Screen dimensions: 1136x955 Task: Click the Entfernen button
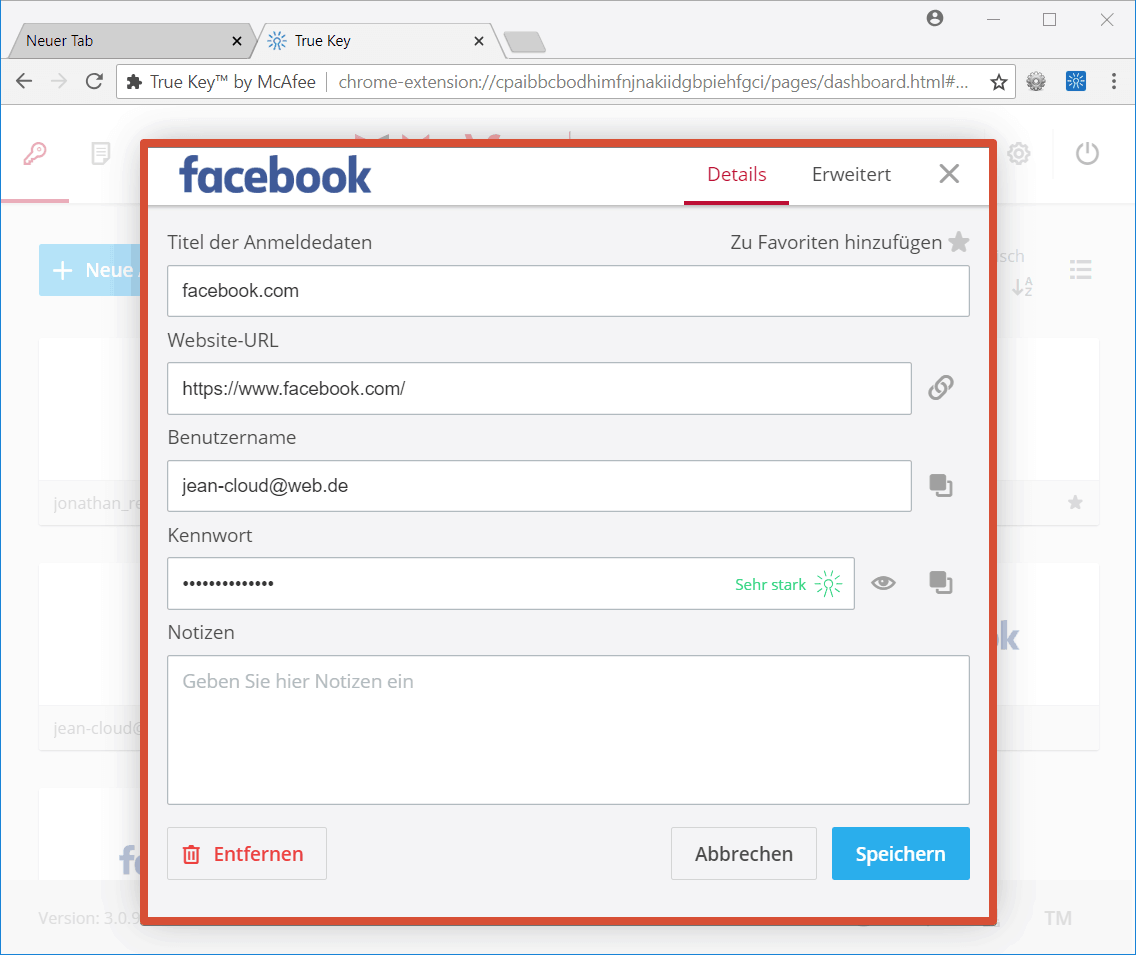pos(246,854)
